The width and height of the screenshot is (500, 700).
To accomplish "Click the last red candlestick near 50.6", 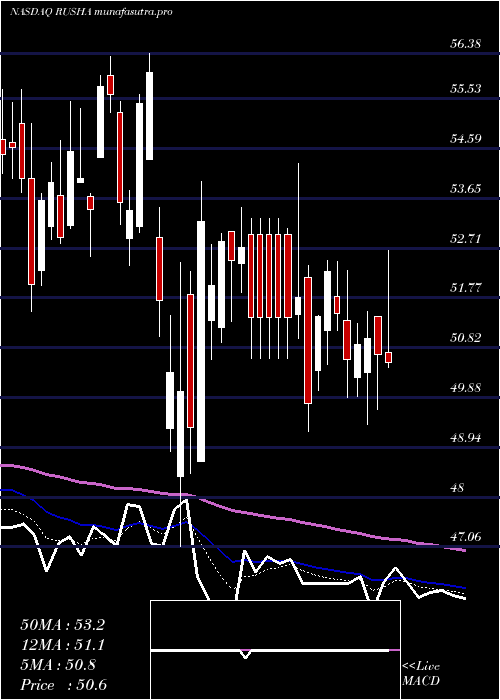I will point(388,357).
